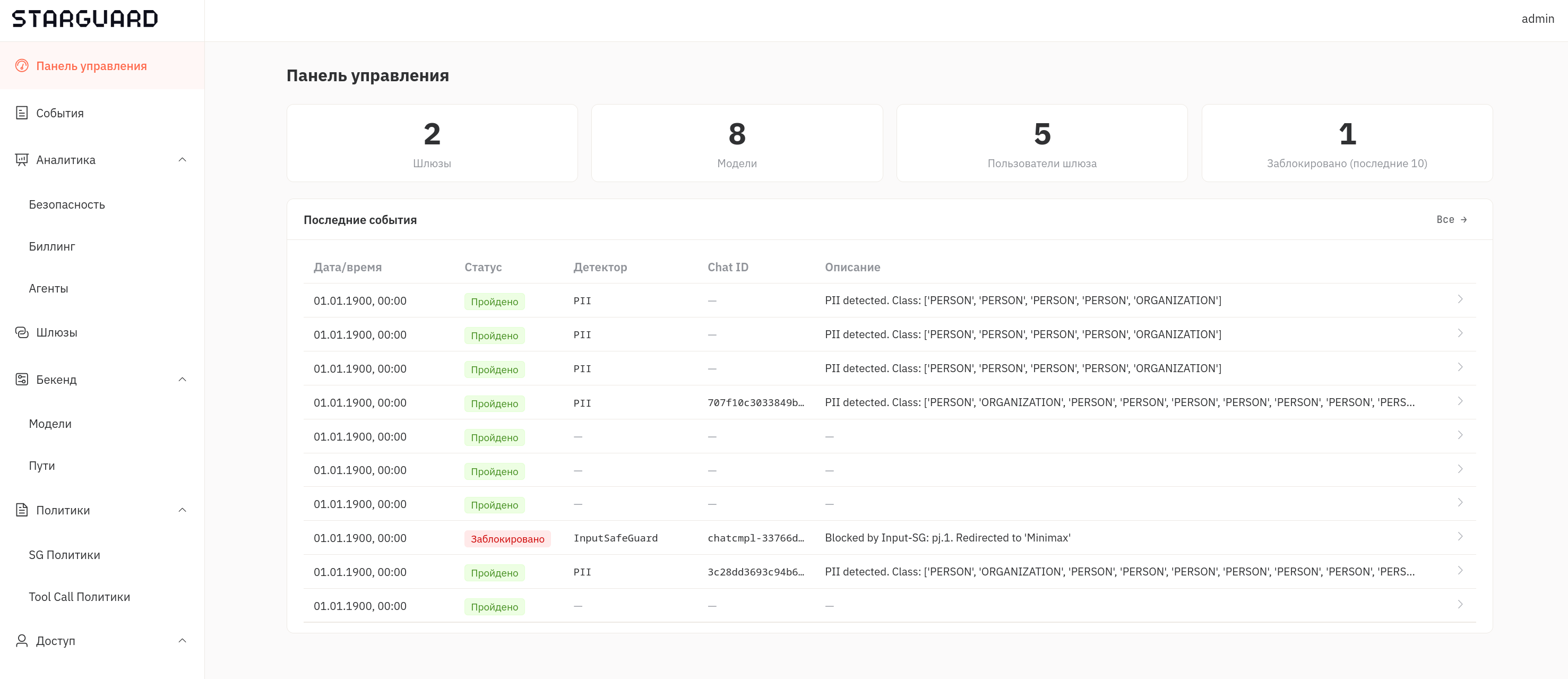Open details arrow for 3c28dd3693c94b6 event row
The image size is (1568, 679).
pos(1460,571)
